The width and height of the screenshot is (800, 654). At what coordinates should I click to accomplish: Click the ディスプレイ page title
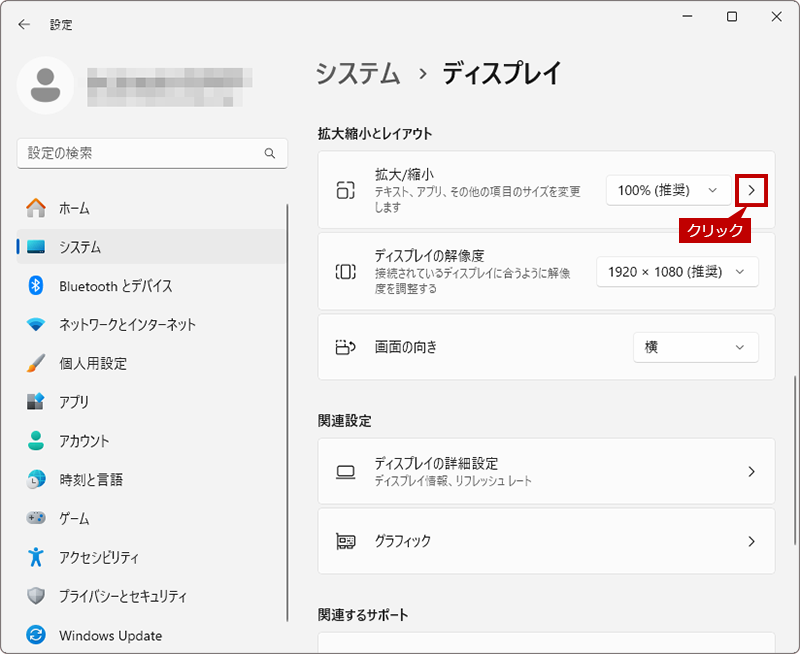[502, 73]
